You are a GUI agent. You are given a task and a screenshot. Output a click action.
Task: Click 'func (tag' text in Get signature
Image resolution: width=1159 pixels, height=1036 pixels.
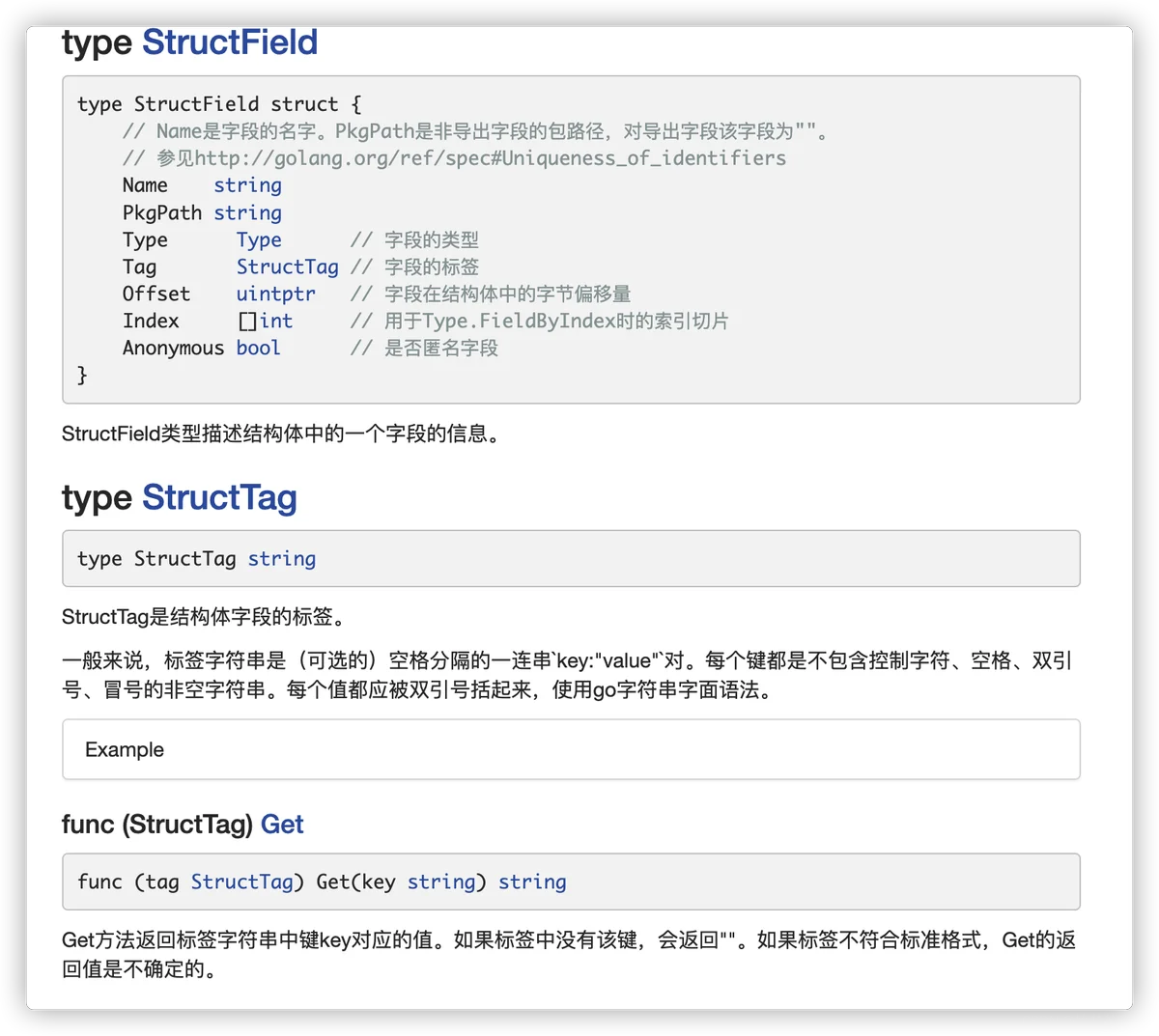128,882
